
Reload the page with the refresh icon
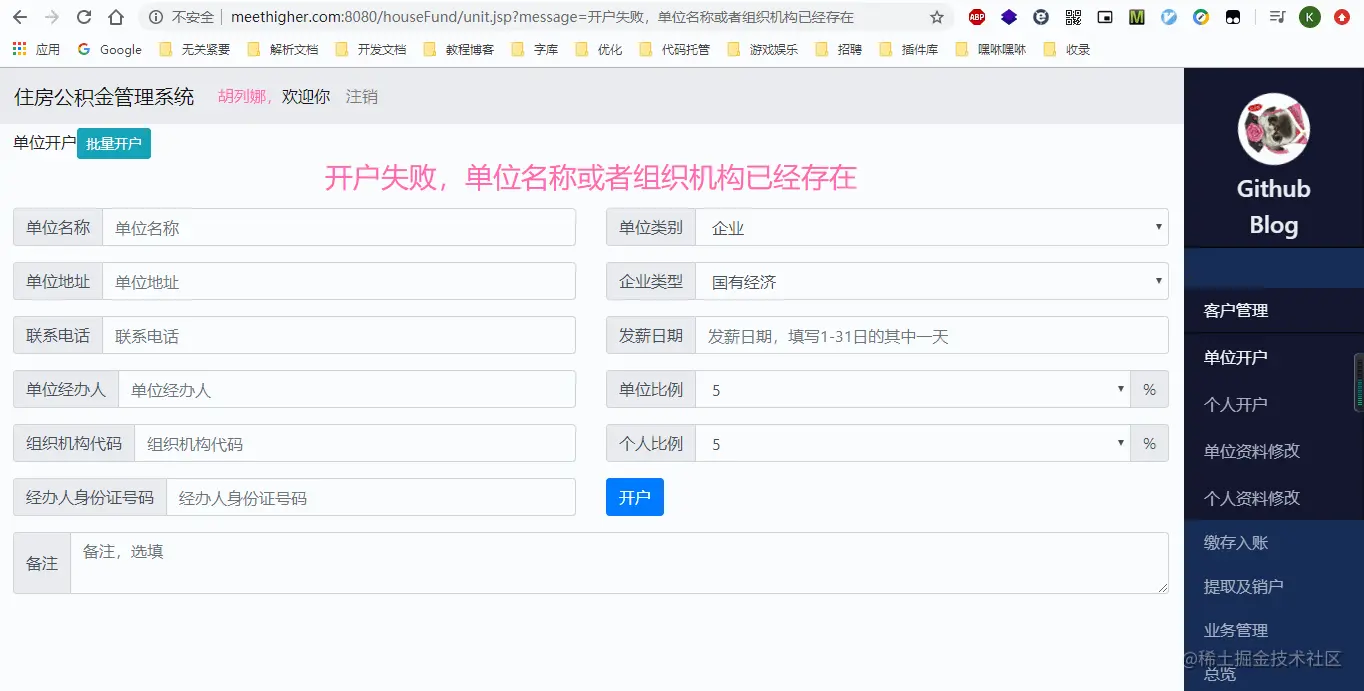[84, 17]
